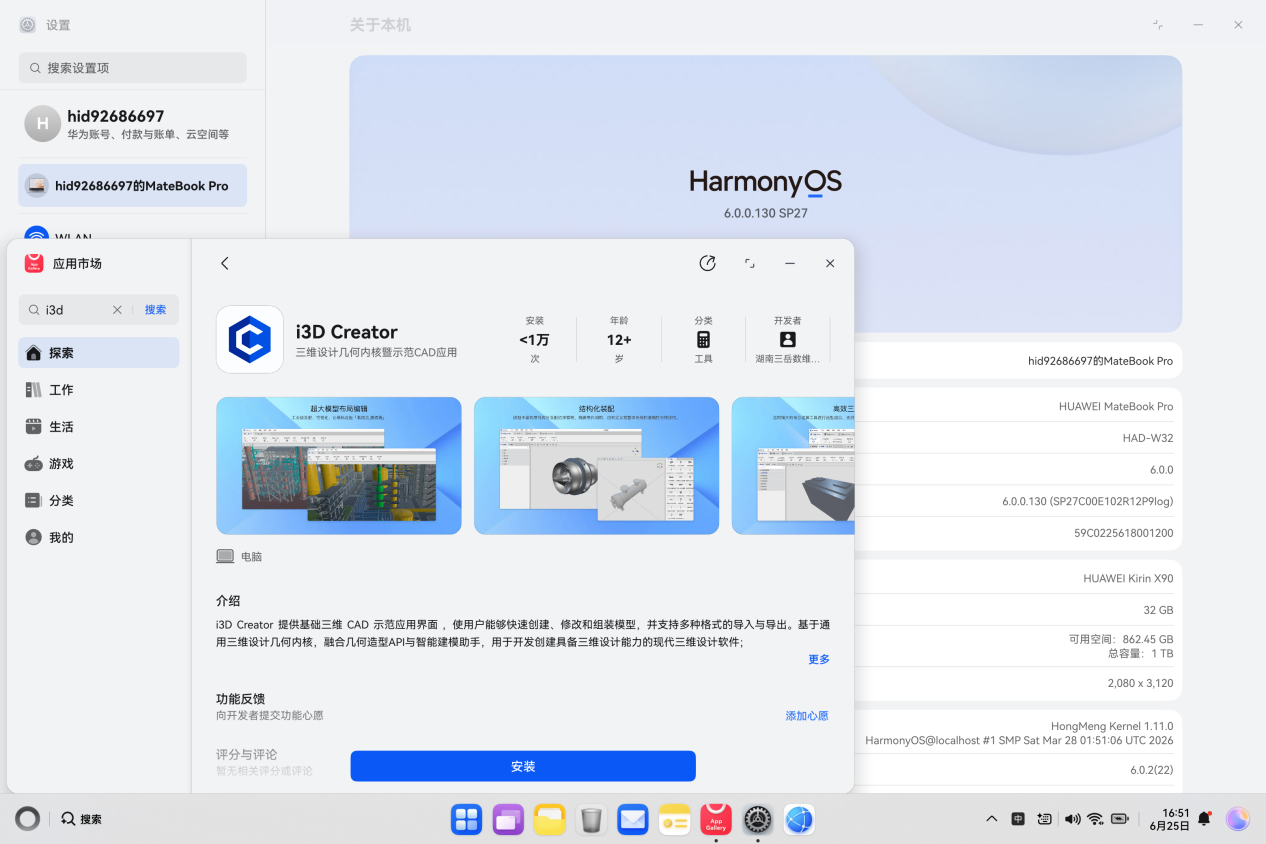Click the blue 安装 button
This screenshot has height=844, width=1266.
(523, 766)
